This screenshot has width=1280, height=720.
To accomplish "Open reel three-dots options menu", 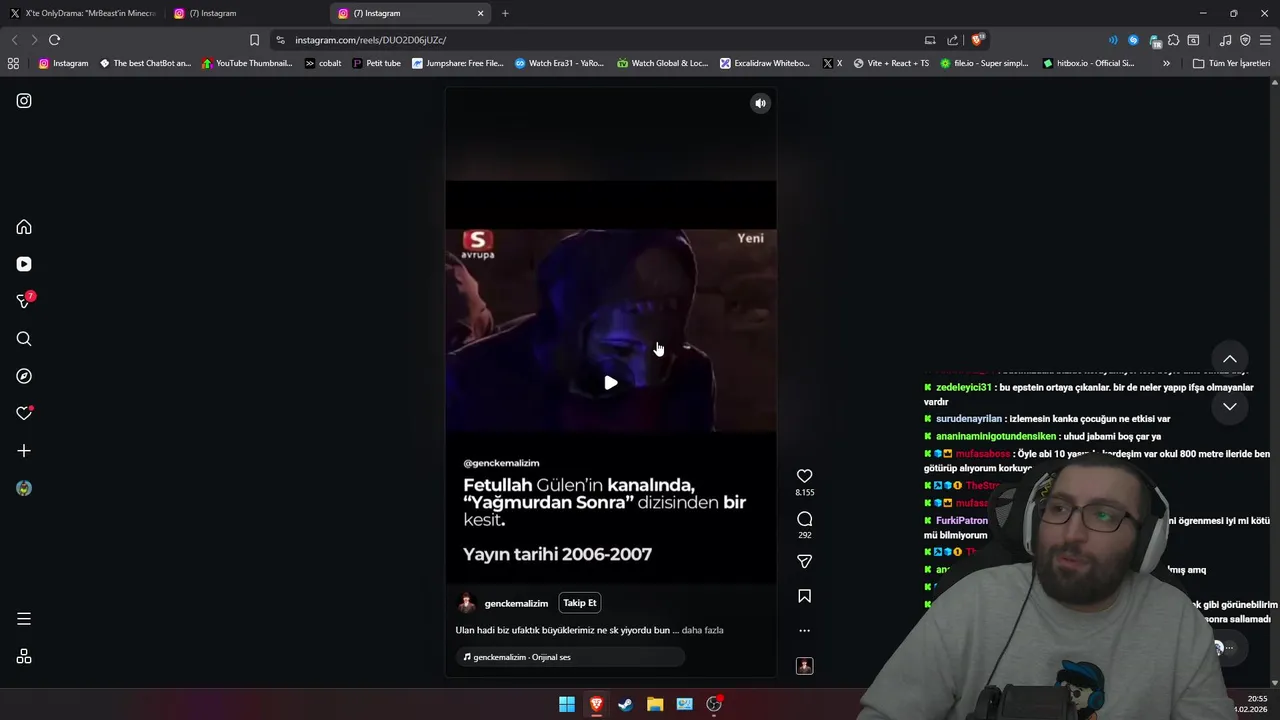I will tap(804, 631).
